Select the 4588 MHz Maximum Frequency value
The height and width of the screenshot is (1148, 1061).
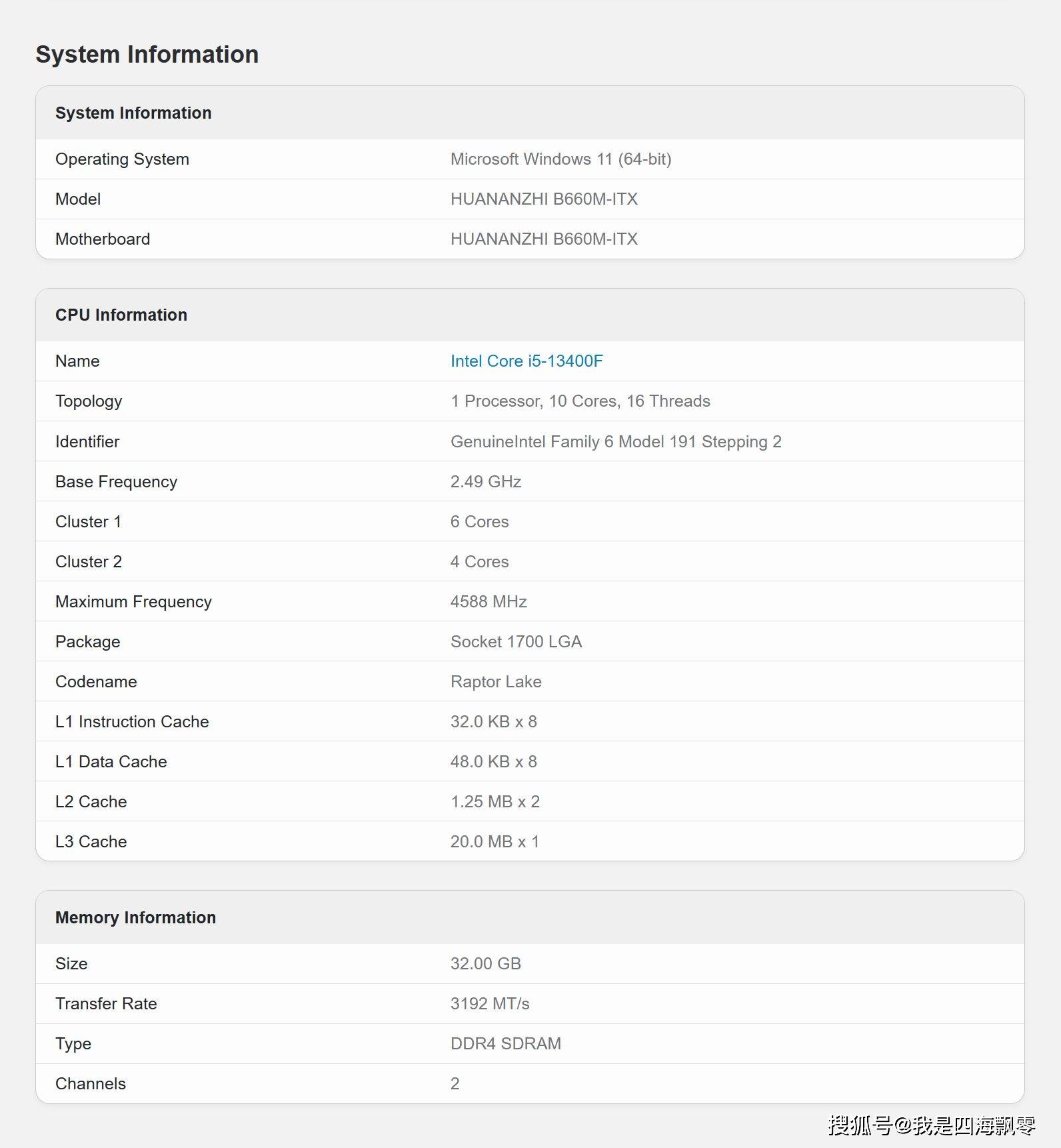[489, 602]
